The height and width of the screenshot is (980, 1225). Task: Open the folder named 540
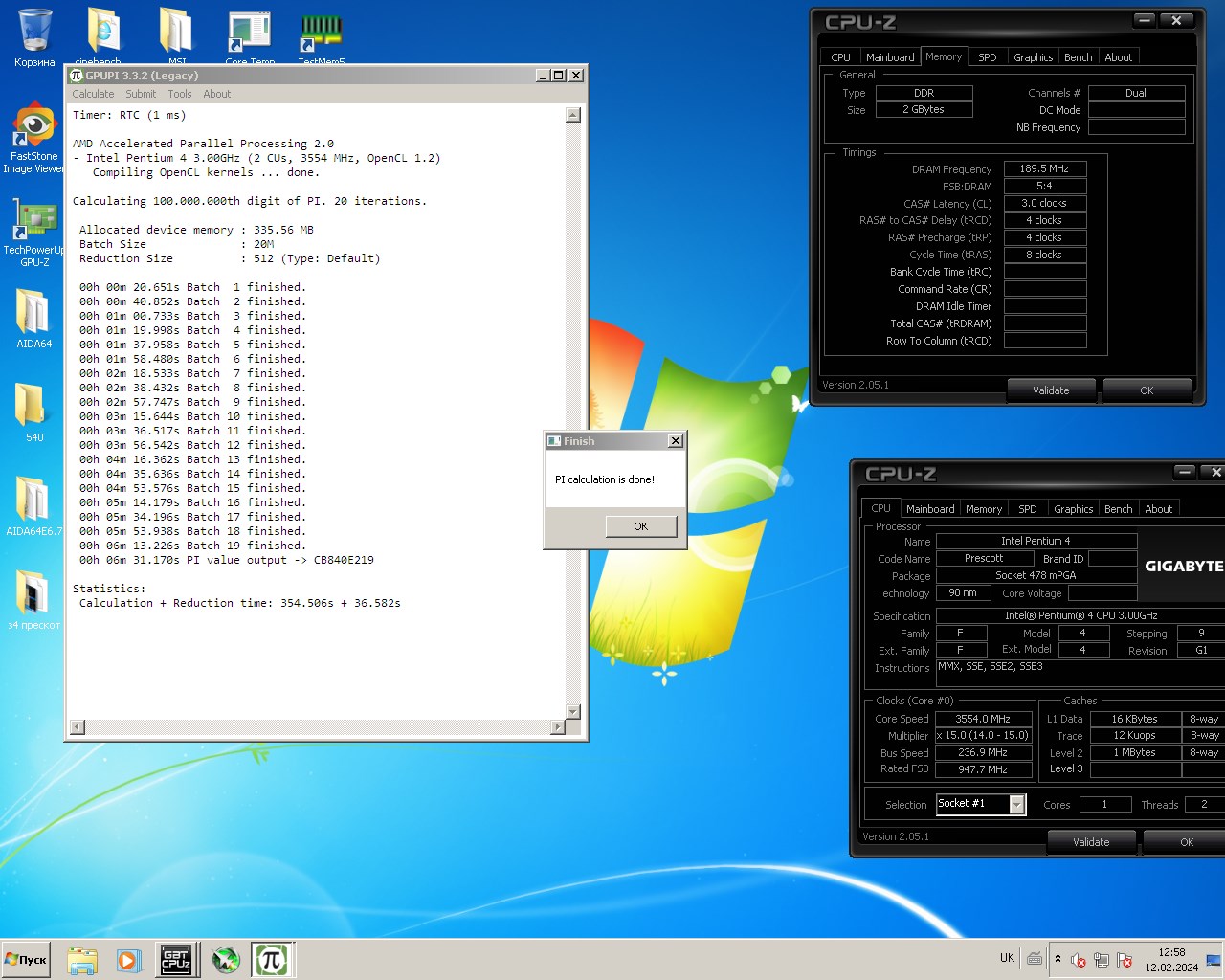click(33, 412)
